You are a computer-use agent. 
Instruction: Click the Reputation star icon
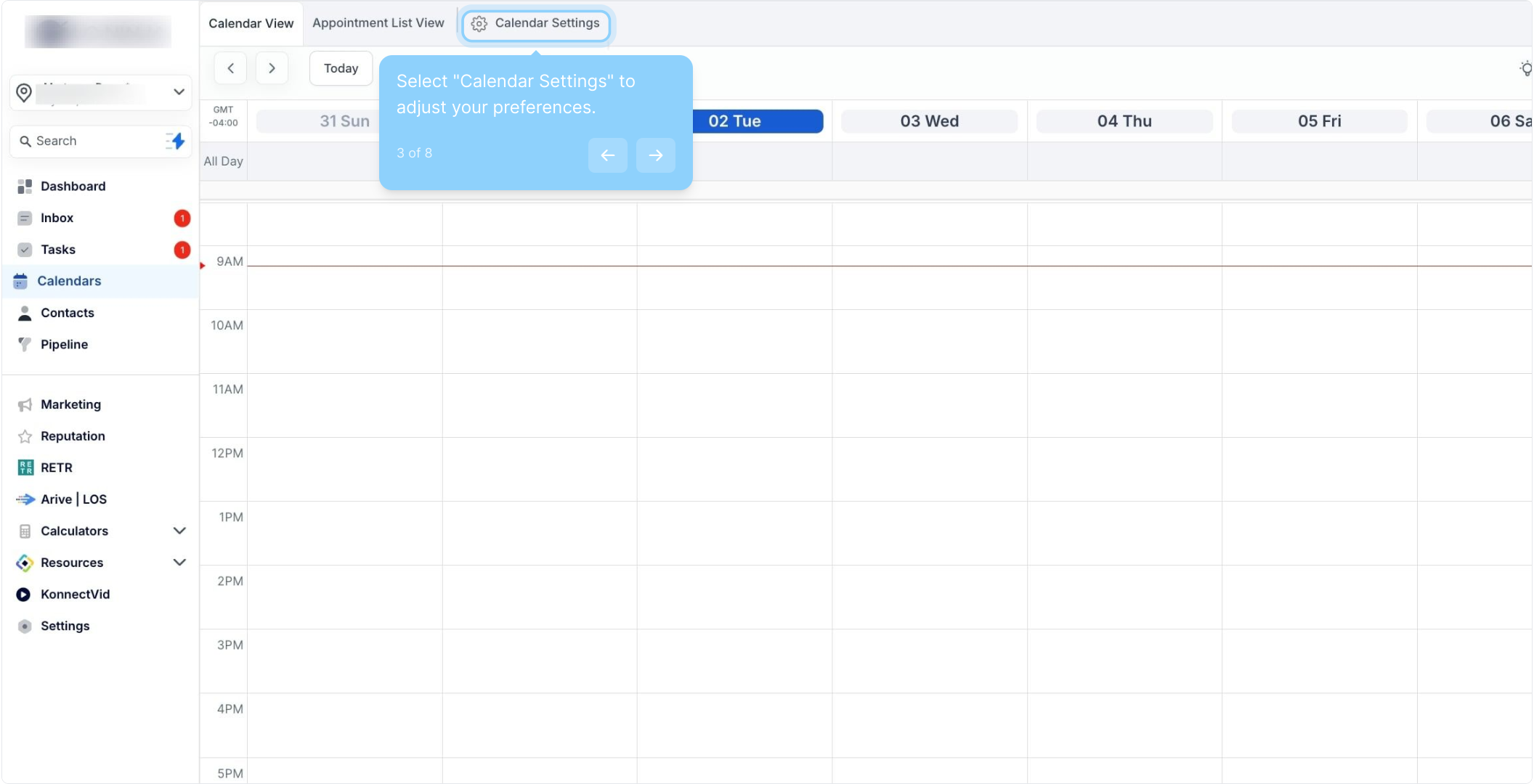(x=25, y=436)
